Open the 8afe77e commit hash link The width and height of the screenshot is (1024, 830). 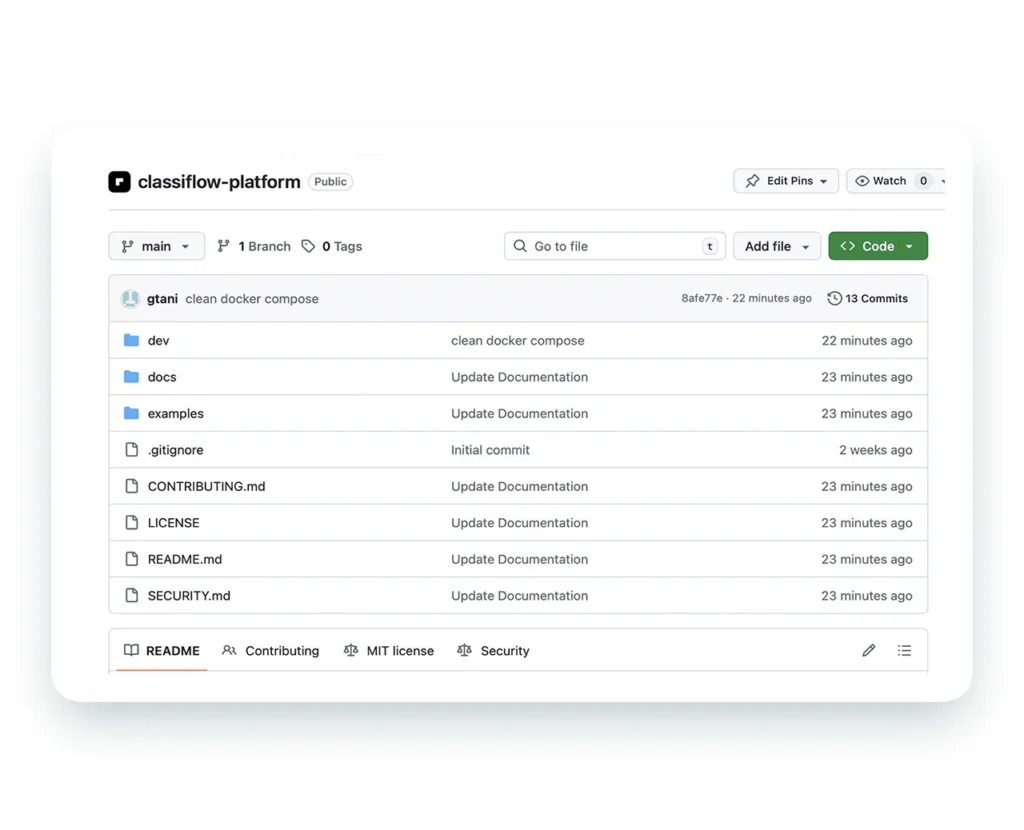pyautogui.click(x=701, y=299)
